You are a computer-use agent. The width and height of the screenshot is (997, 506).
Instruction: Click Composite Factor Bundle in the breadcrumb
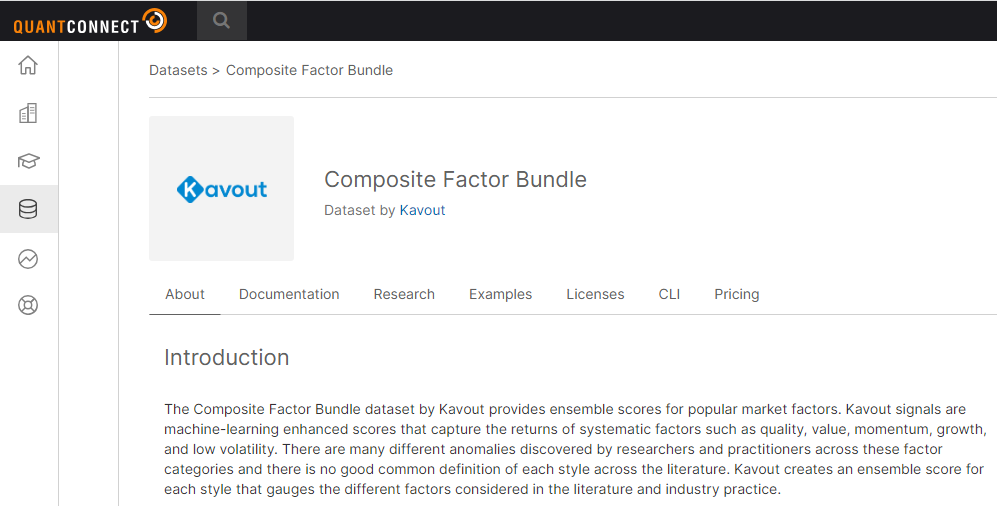(x=309, y=71)
